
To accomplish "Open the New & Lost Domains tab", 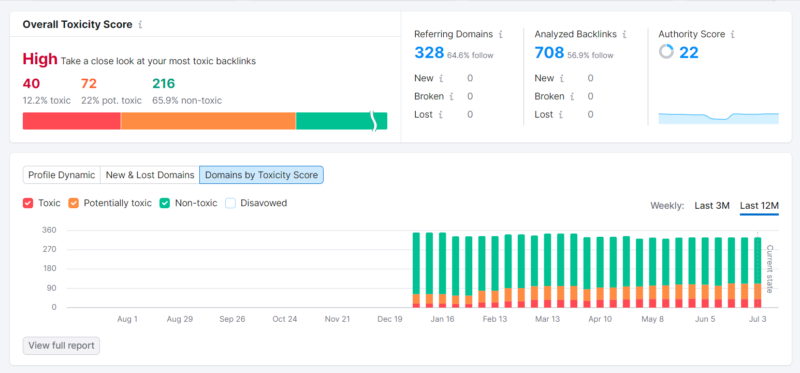I will click(x=150, y=175).
